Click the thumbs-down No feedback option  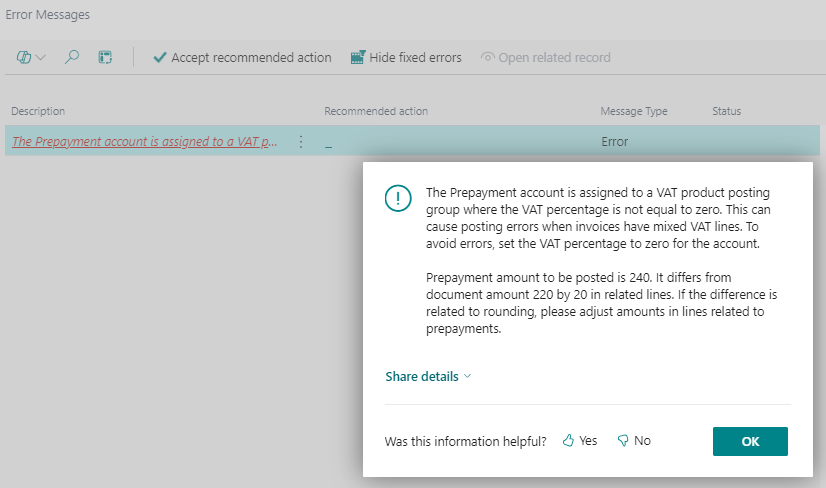(634, 441)
